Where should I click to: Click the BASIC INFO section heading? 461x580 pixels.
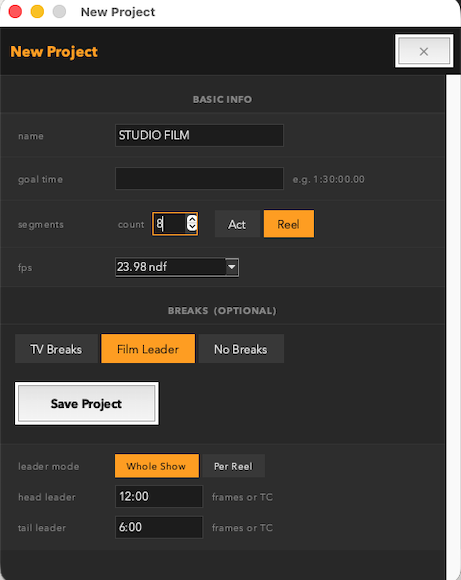(222, 99)
